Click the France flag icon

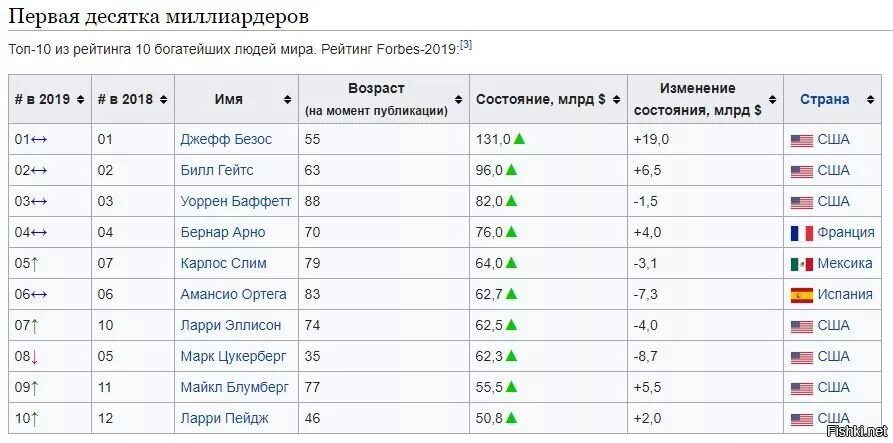[x=801, y=233]
